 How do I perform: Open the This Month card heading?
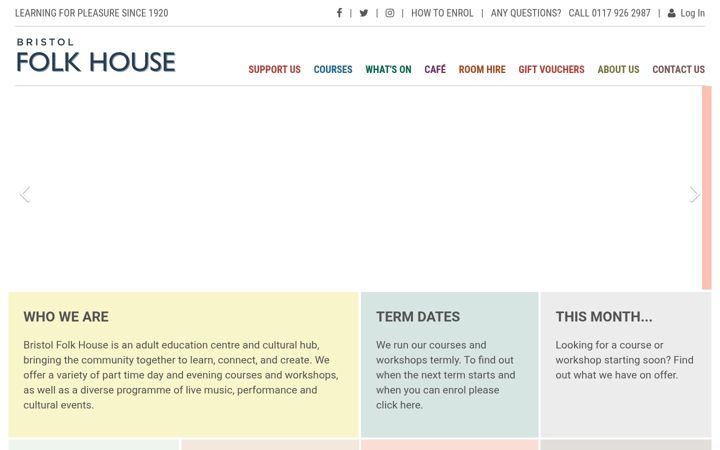604,316
